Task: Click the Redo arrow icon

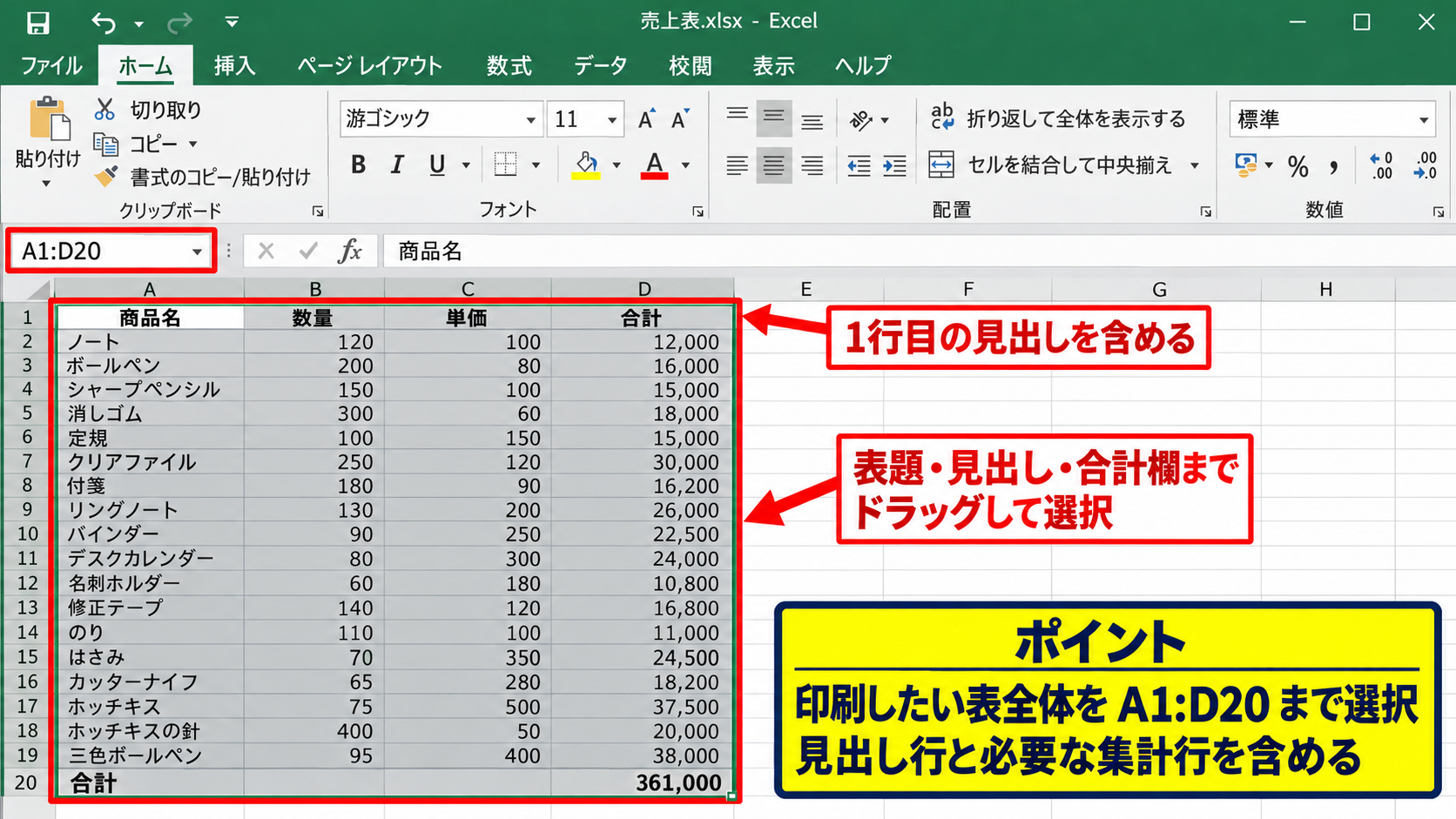Action: click(179, 22)
